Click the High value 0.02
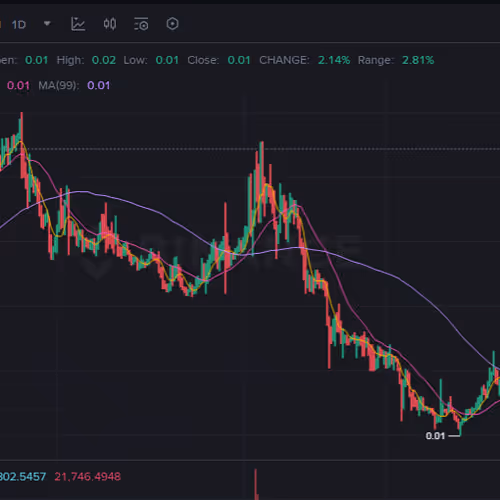The width and height of the screenshot is (500, 500). [x=104, y=60]
